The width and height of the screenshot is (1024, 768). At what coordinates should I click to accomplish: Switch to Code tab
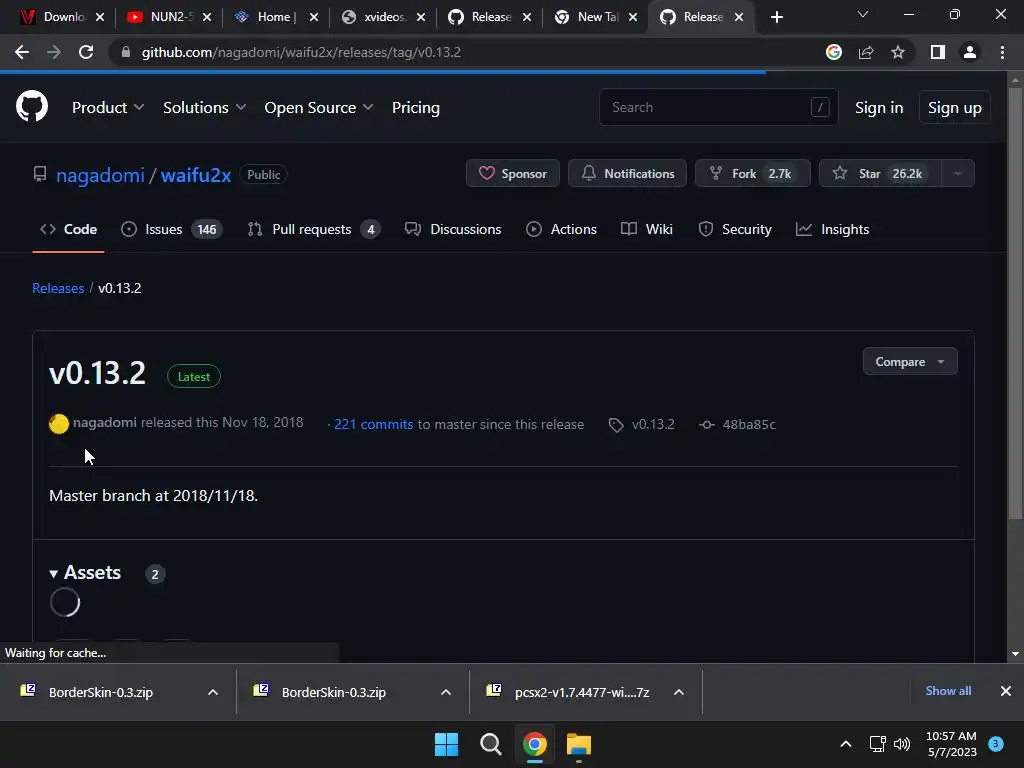[x=68, y=229]
